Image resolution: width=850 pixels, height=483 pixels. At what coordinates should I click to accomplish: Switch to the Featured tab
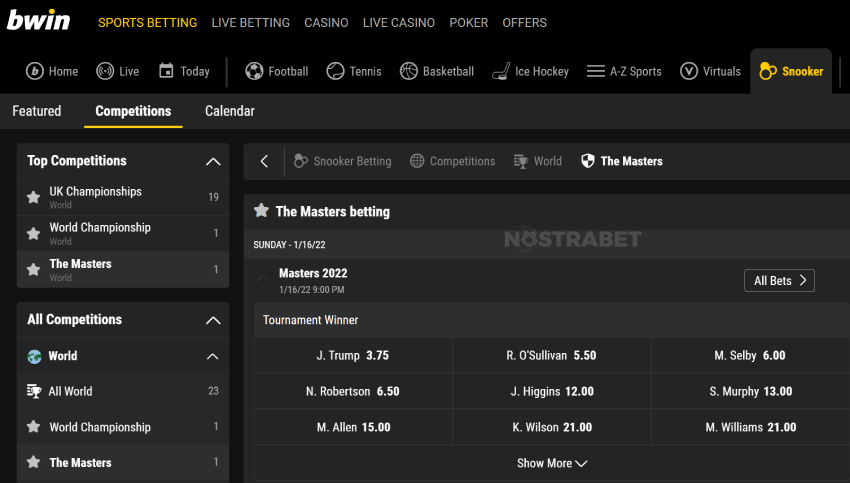(x=37, y=111)
